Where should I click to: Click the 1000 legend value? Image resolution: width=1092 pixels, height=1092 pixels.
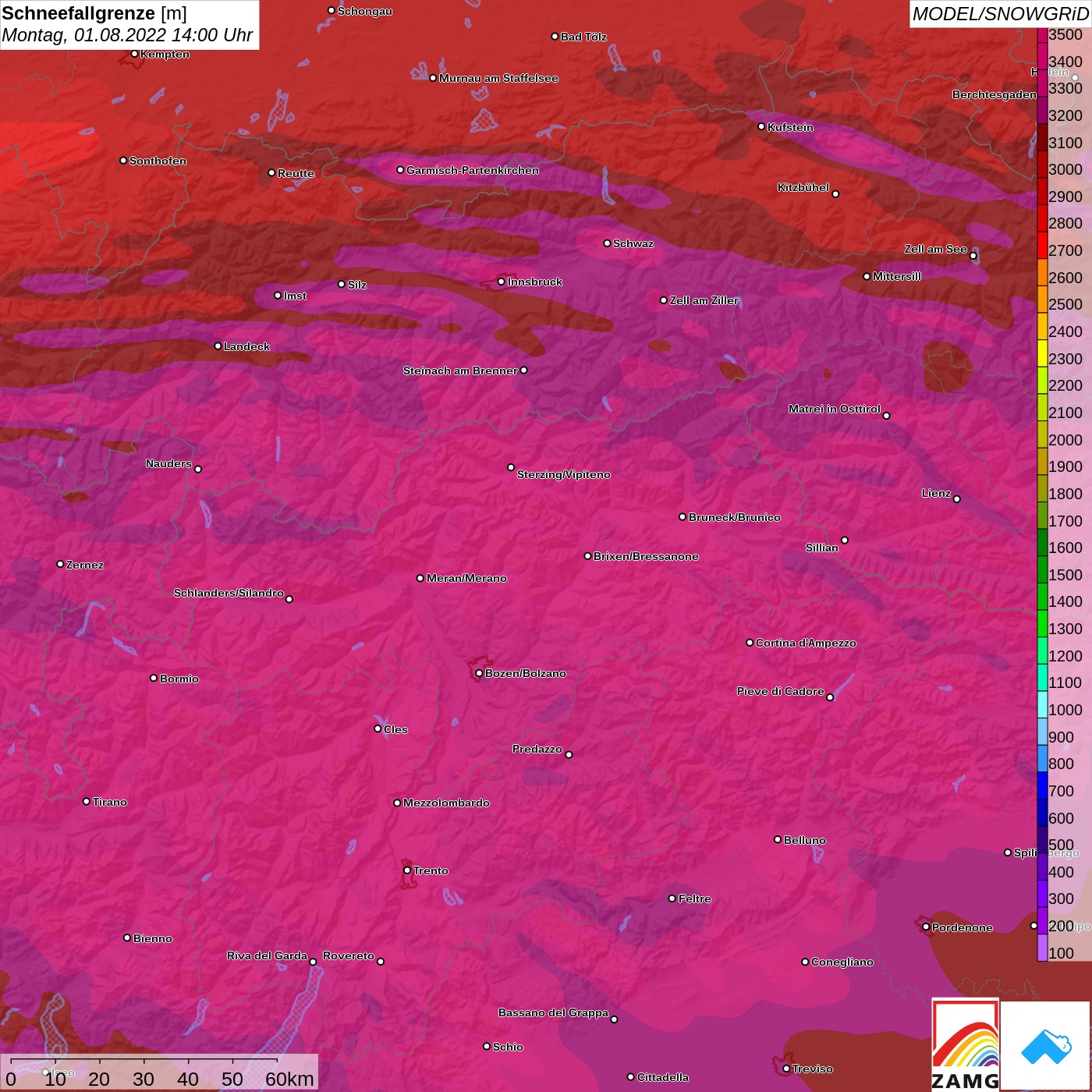click(x=1065, y=710)
